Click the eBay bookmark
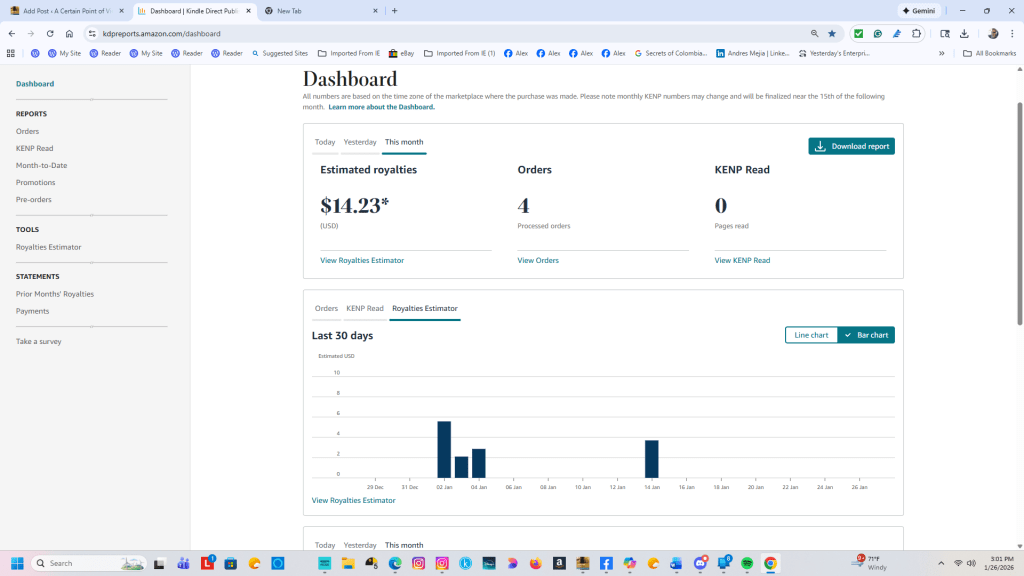This screenshot has width=1024, height=576. click(x=401, y=53)
